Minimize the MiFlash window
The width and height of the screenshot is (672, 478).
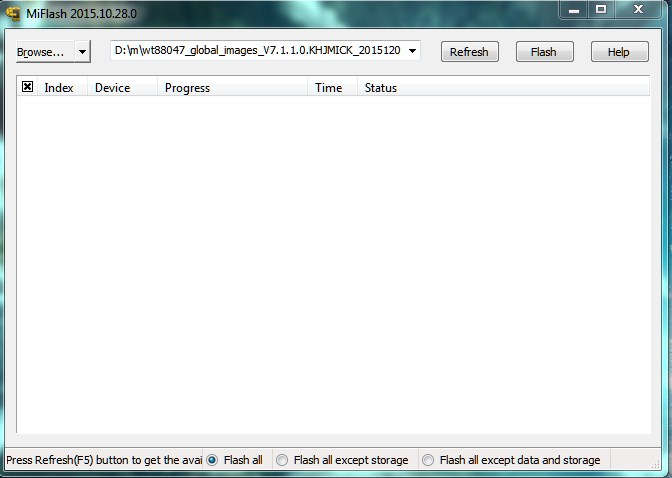573,9
